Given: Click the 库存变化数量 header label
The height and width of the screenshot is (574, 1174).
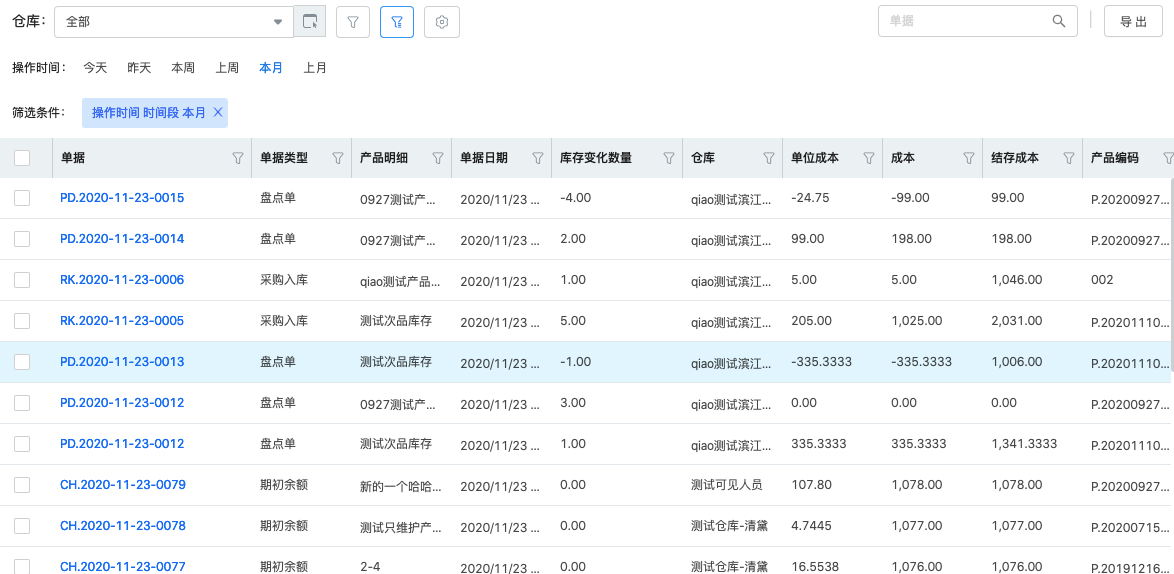Looking at the screenshot, I should (596, 158).
